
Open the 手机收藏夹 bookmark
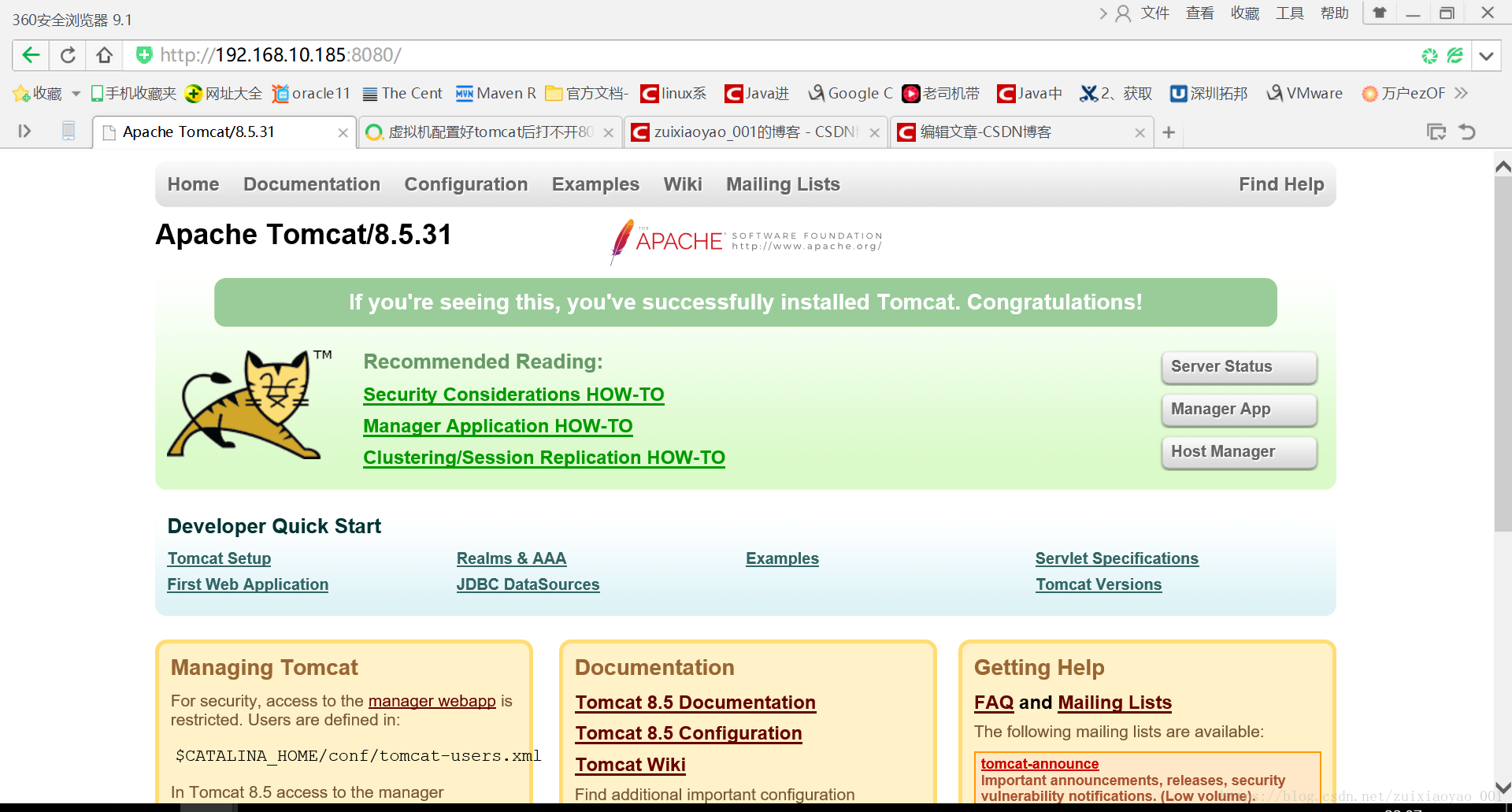tap(134, 94)
